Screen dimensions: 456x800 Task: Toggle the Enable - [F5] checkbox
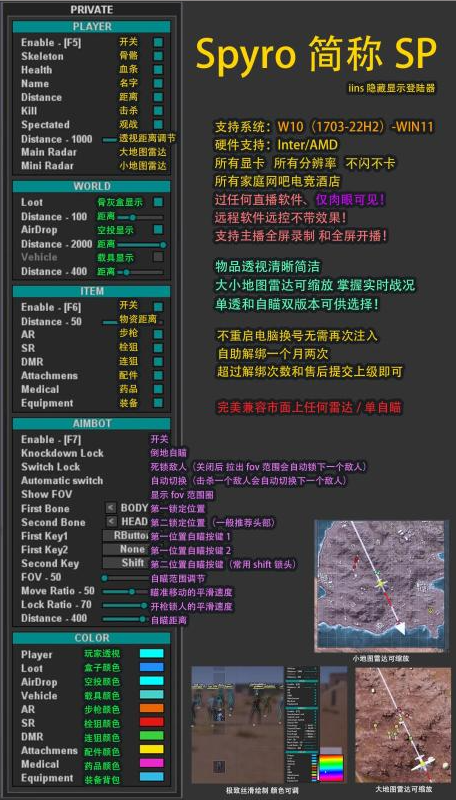point(158,42)
